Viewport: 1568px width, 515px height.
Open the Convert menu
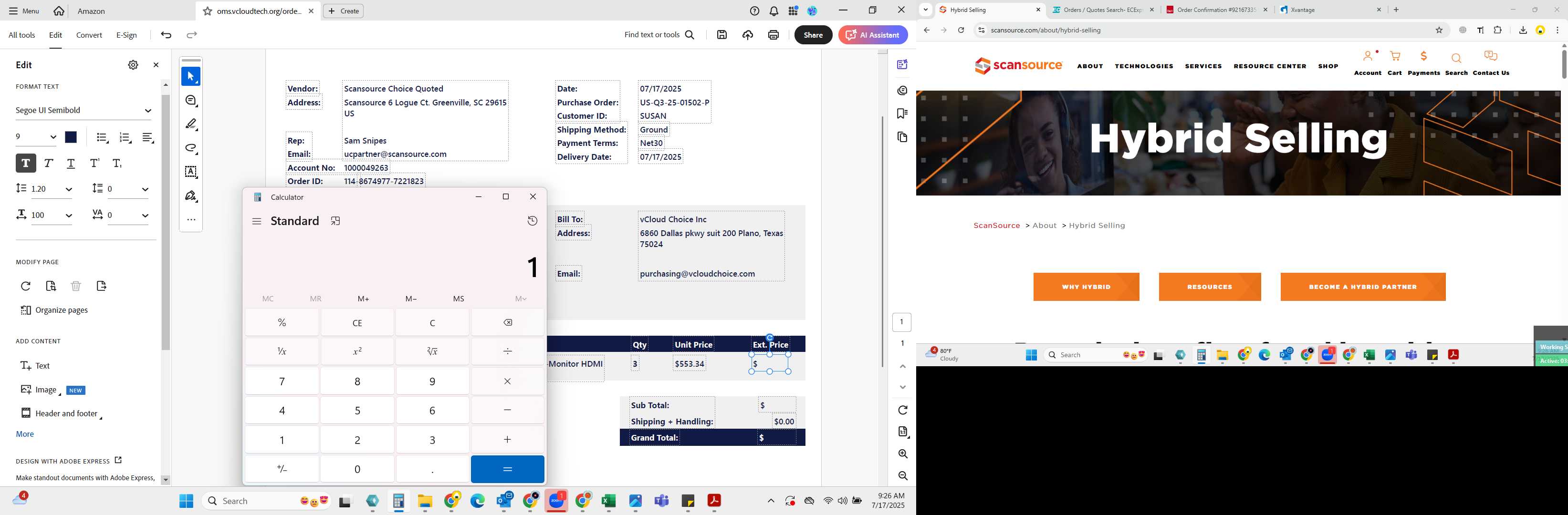89,35
